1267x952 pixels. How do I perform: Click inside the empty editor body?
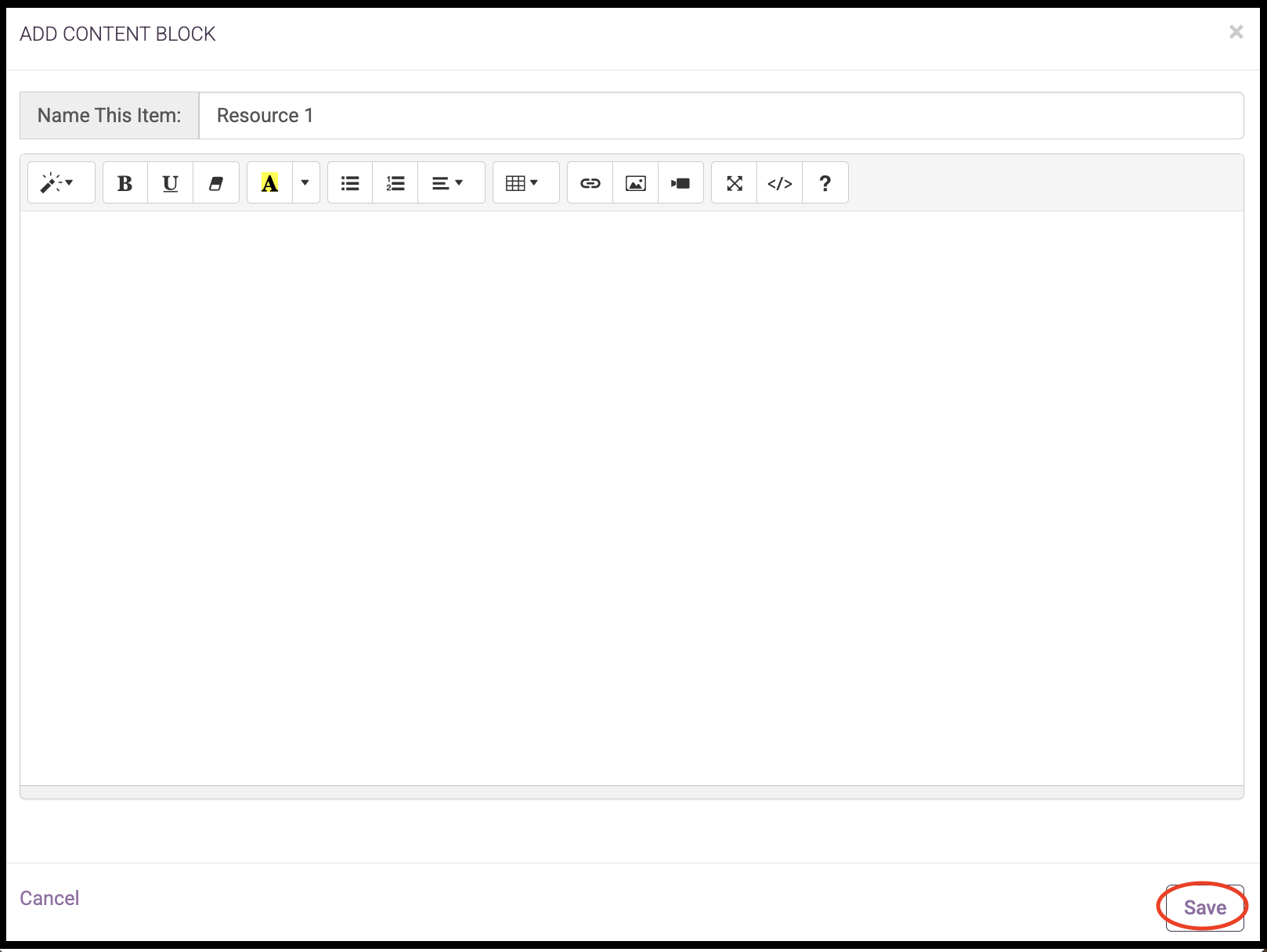point(632,498)
